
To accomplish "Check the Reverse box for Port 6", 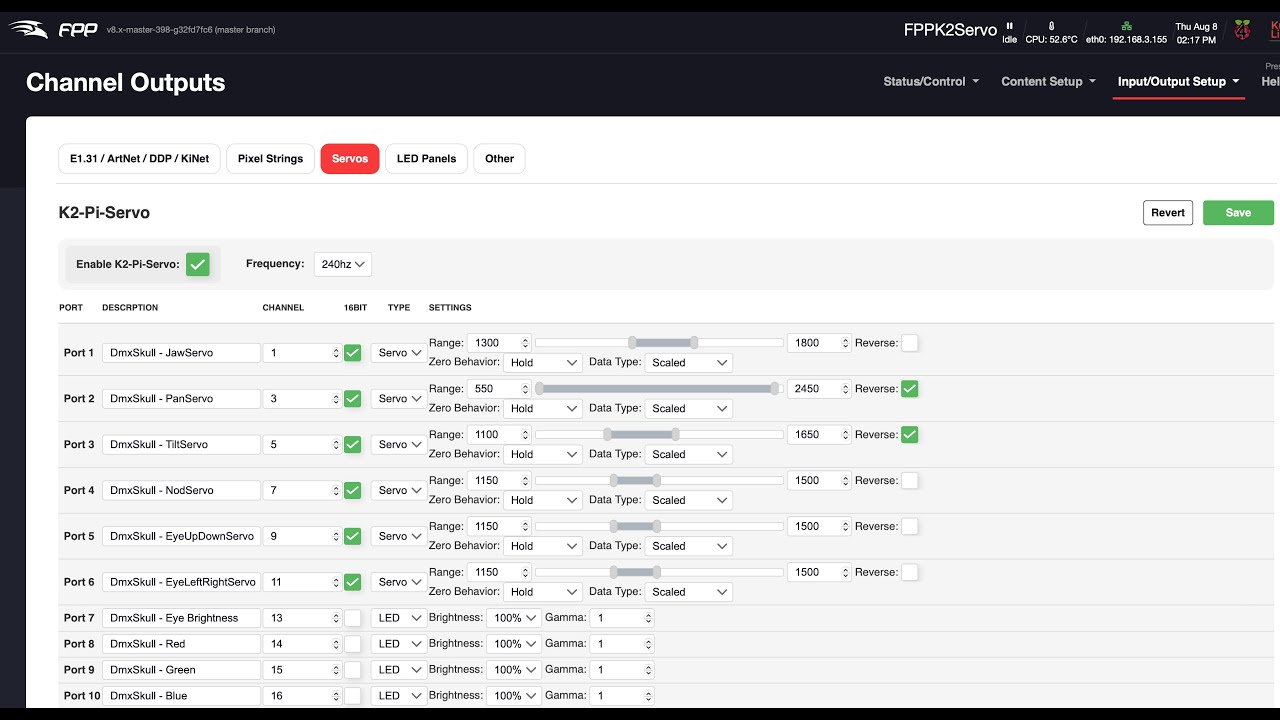I will (909, 572).
